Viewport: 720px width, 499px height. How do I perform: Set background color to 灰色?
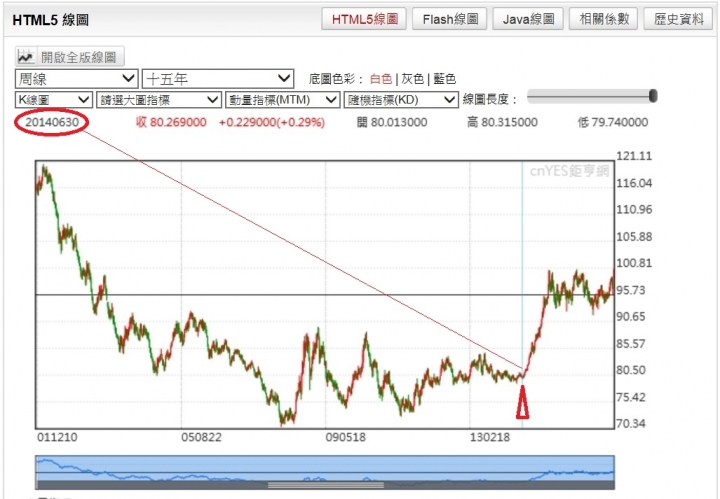click(x=412, y=79)
